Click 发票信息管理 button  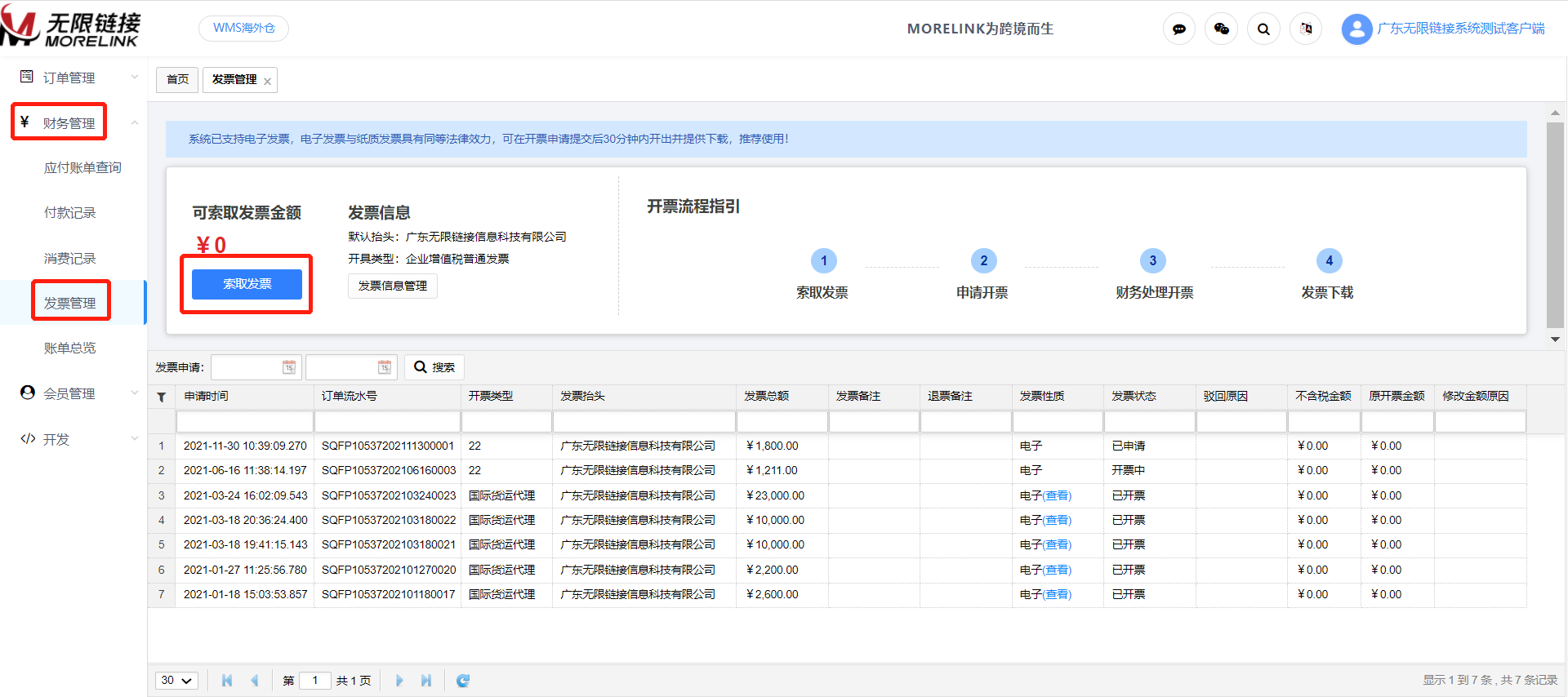coord(393,286)
